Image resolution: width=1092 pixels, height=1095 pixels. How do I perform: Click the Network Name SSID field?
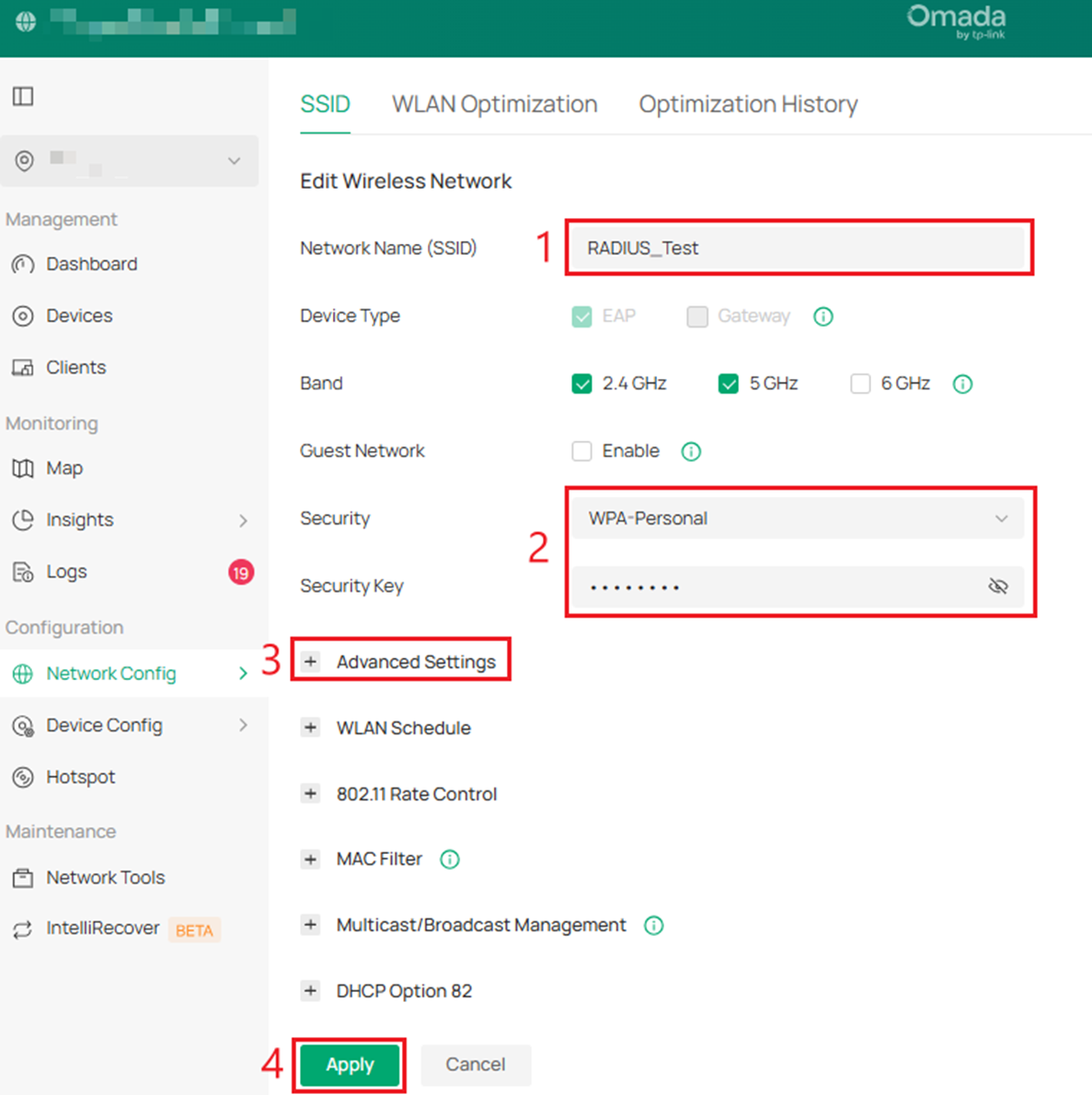tap(799, 248)
